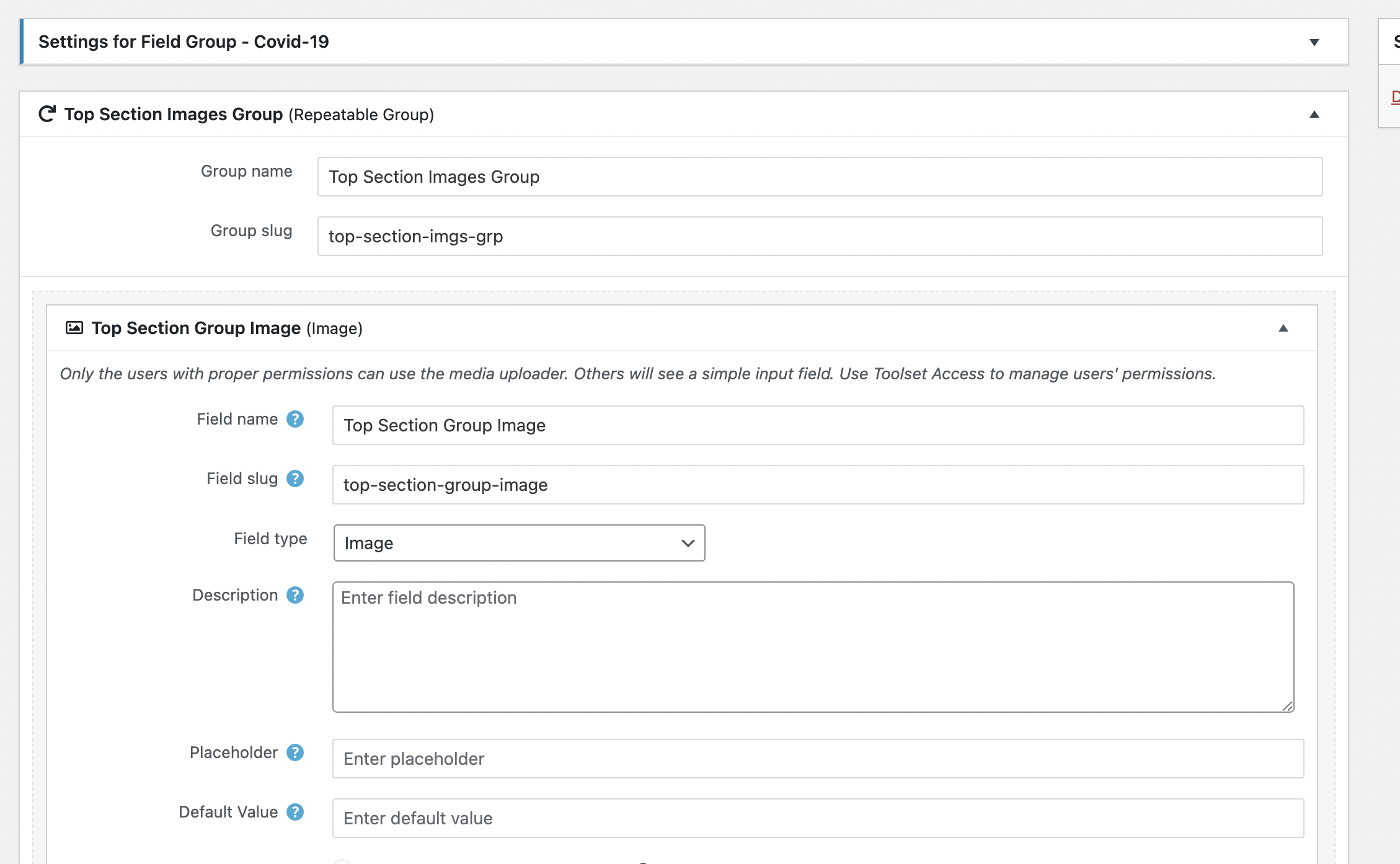This screenshot has width=1400, height=864.
Task: Open the Field type dropdown
Action: tap(520, 543)
